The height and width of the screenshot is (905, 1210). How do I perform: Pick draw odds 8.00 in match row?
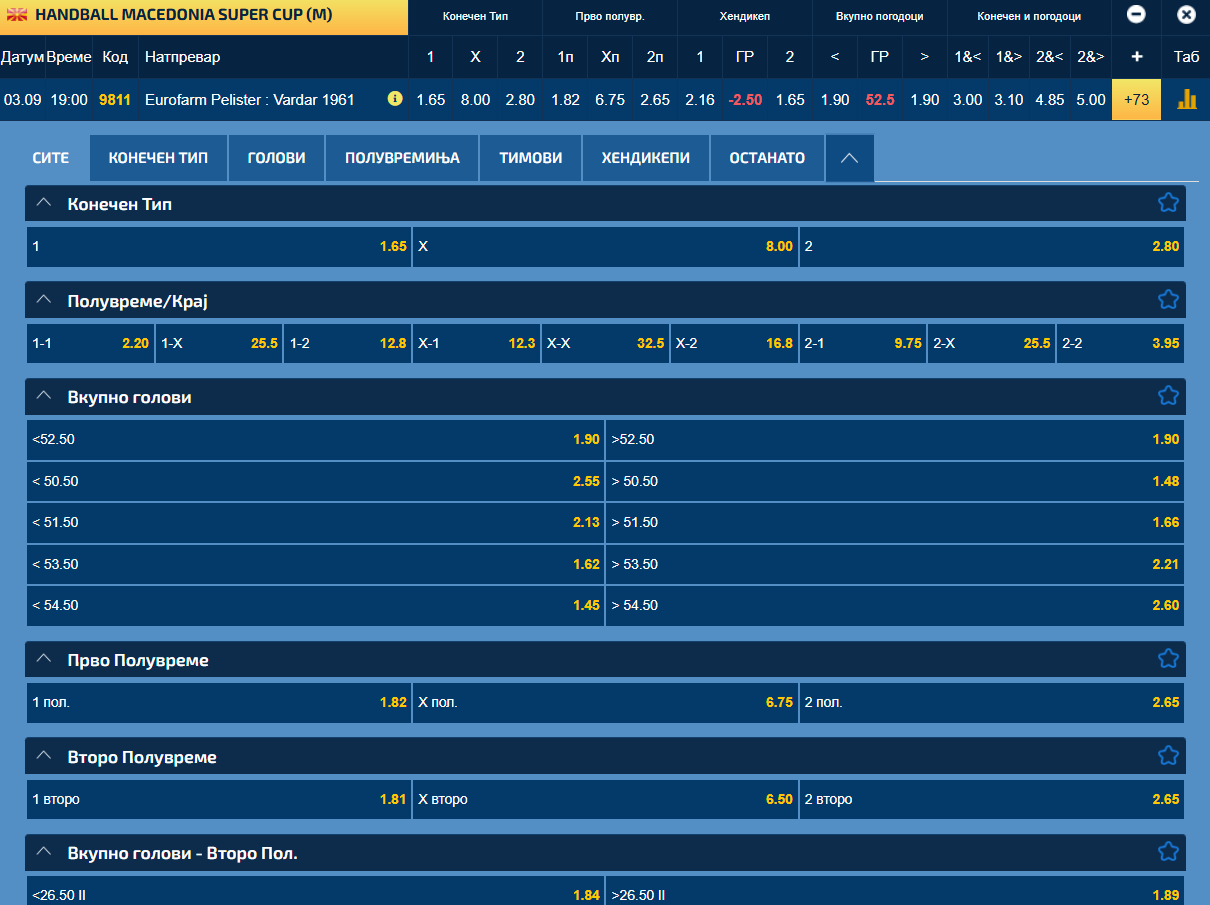(x=475, y=99)
